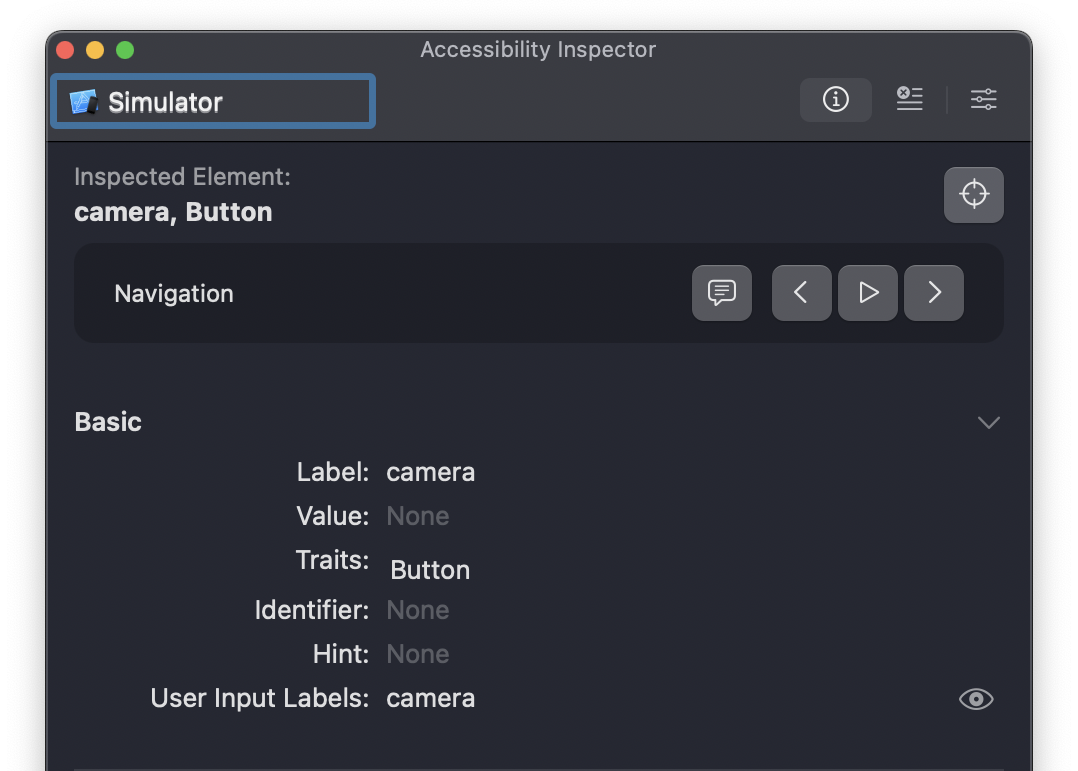Click the Traits value 'Button'
The image size is (1078, 771).
pos(430,569)
